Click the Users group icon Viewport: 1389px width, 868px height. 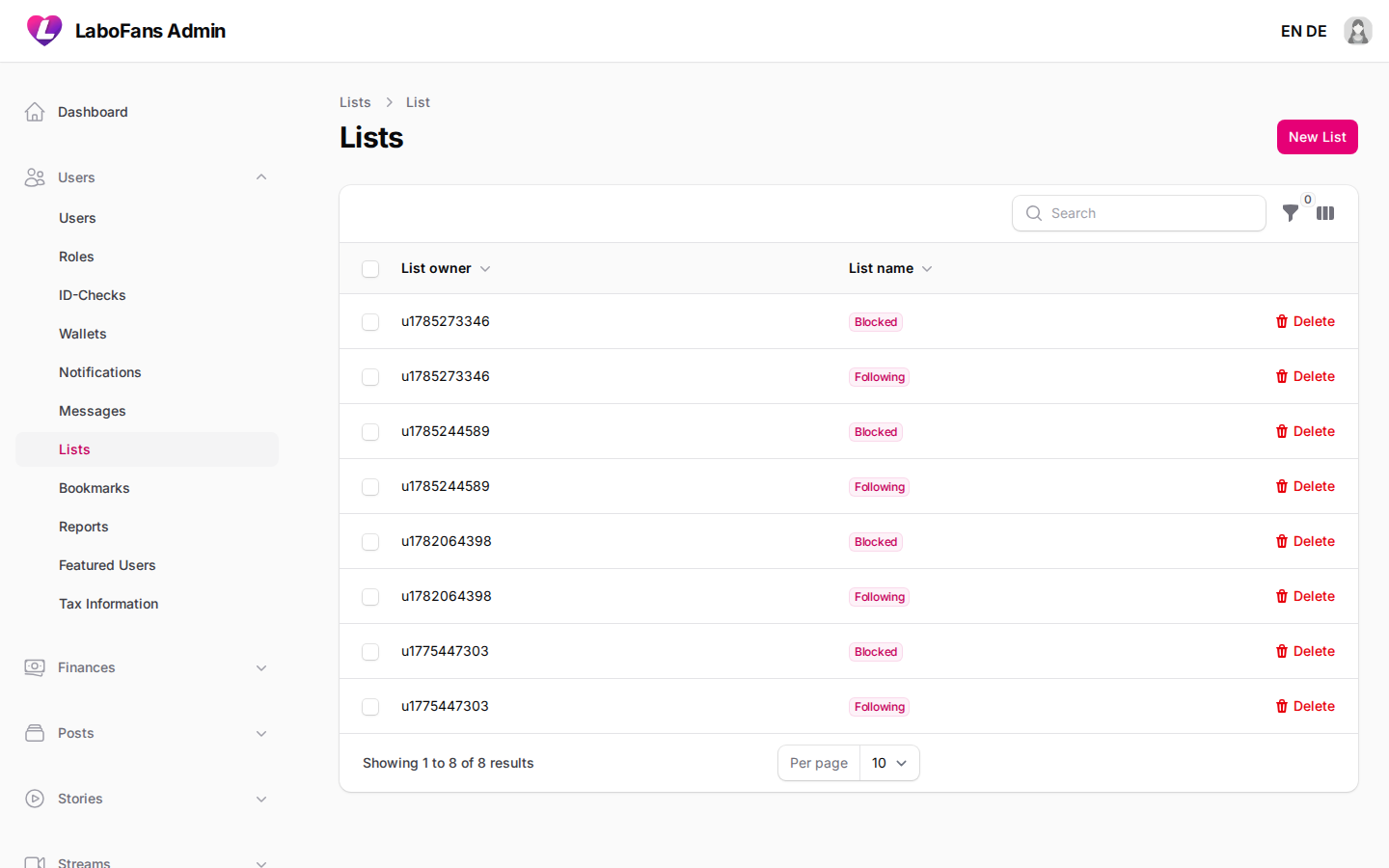pos(35,177)
